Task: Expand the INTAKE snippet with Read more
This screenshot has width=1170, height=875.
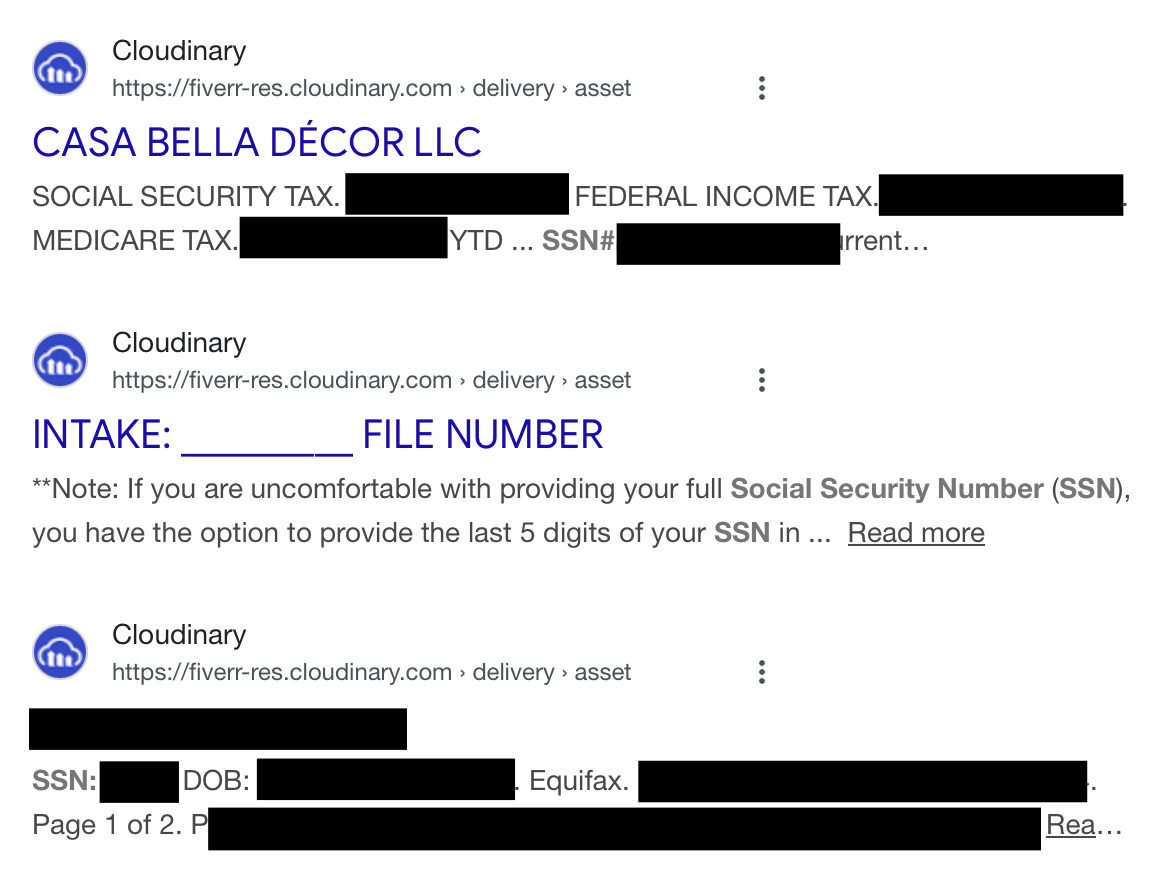Action: point(916,533)
